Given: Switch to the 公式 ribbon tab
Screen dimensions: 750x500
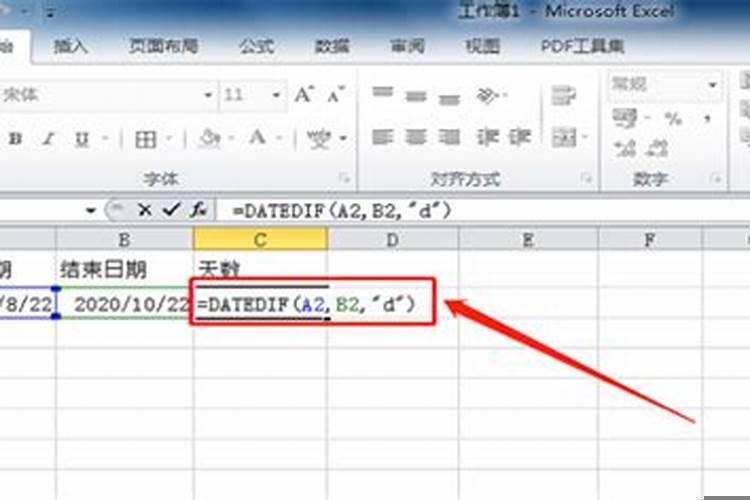Looking at the screenshot, I should [x=257, y=46].
